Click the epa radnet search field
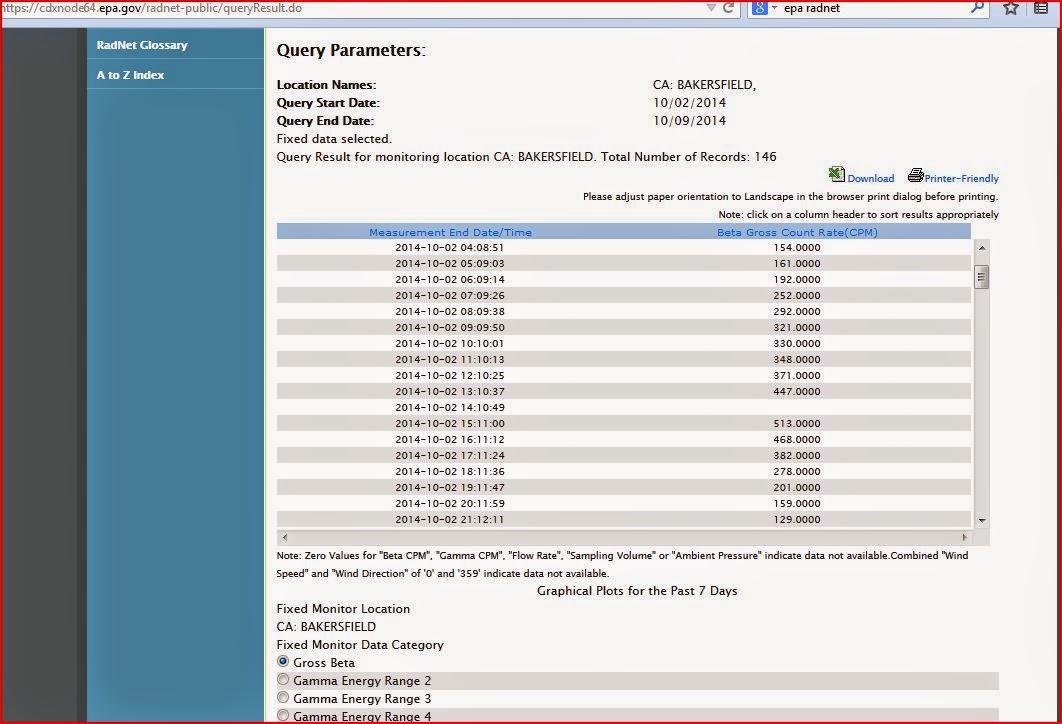Image resolution: width=1062 pixels, height=724 pixels. (873, 8)
